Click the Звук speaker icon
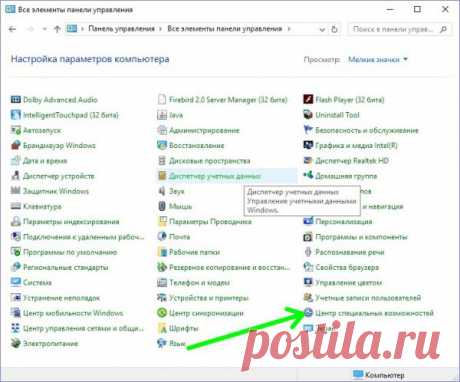This screenshot has height=382, width=460. tap(162, 191)
